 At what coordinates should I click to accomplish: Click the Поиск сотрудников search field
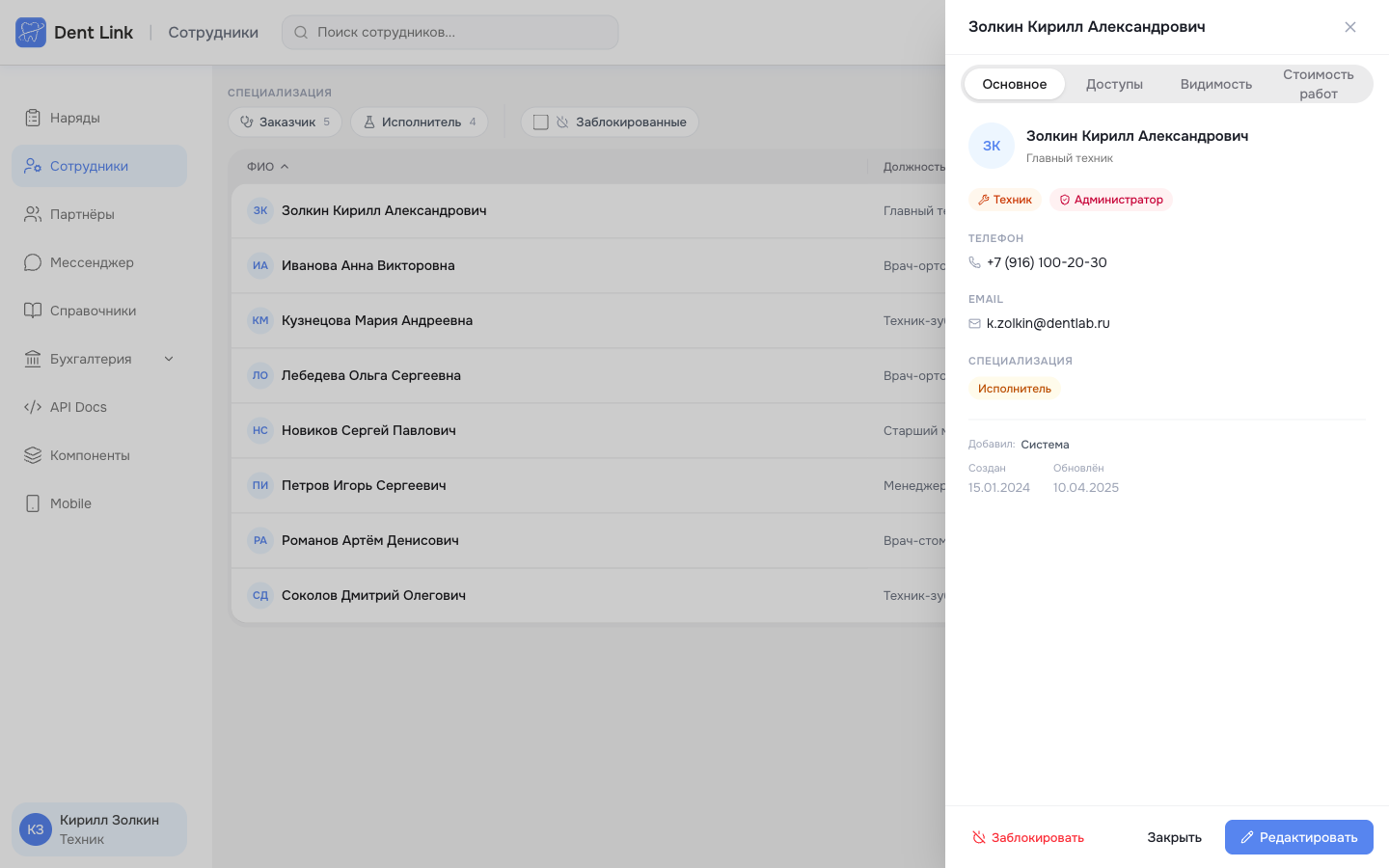(x=450, y=32)
